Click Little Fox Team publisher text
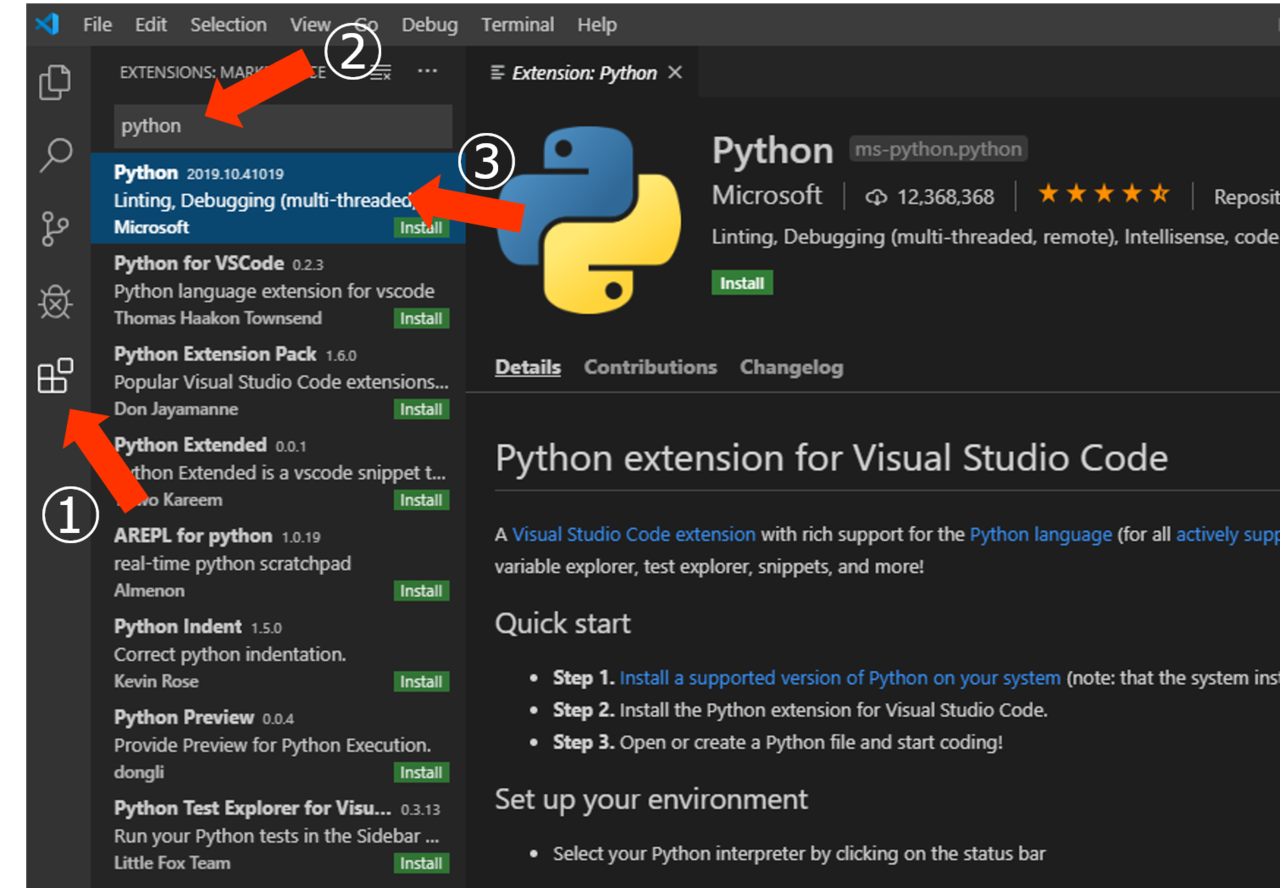 [x=172, y=863]
